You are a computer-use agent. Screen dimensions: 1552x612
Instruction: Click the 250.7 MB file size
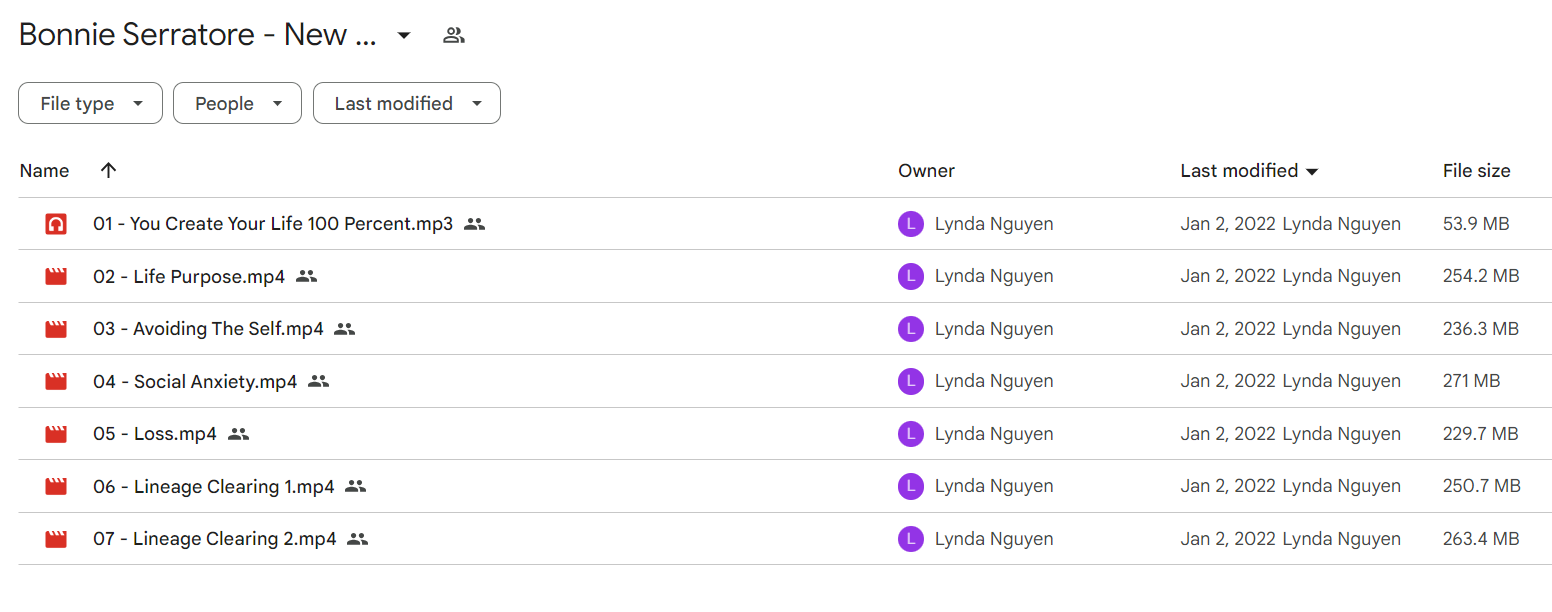pyautogui.click(x=1481, y=487)
